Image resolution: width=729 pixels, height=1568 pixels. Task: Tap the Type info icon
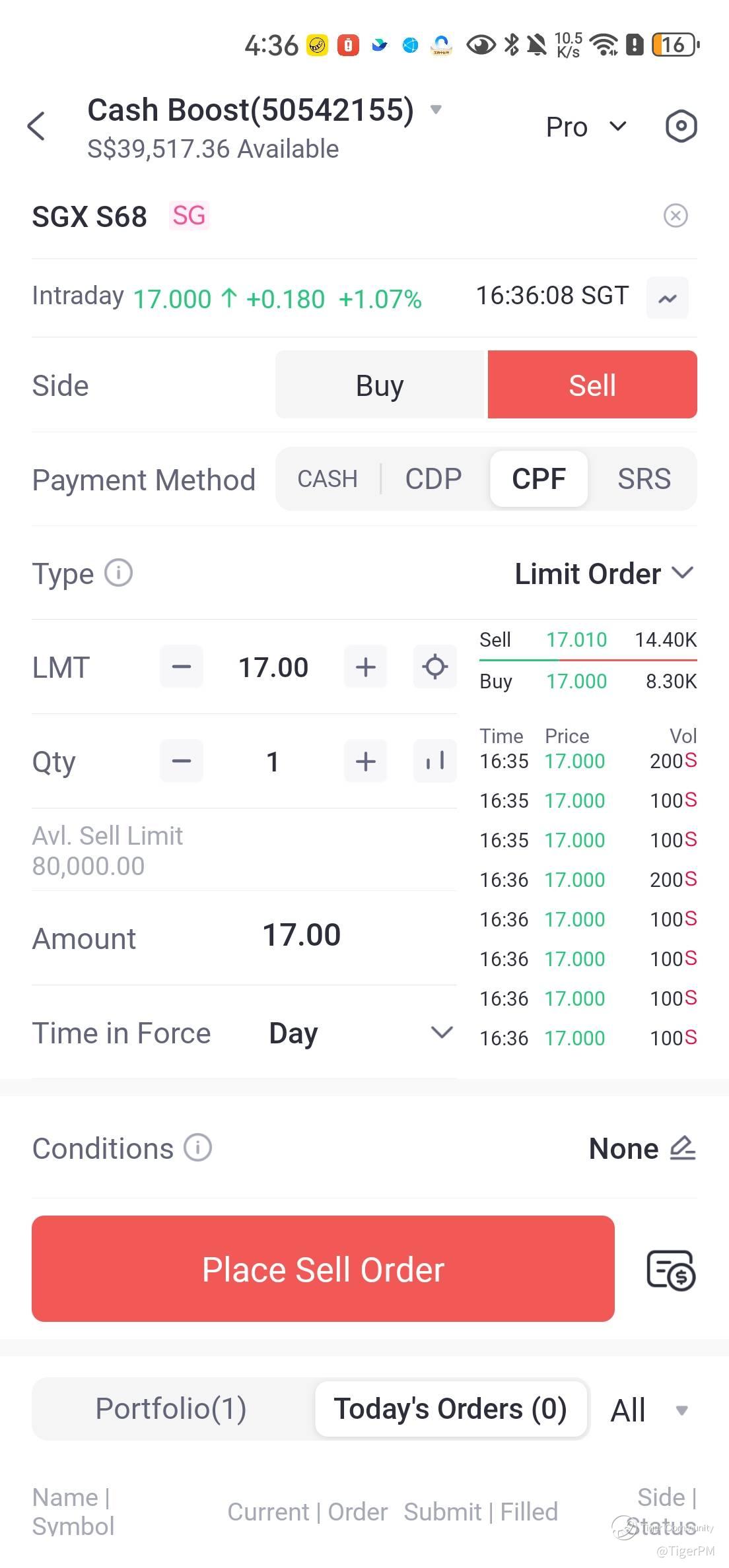[119, 573]
